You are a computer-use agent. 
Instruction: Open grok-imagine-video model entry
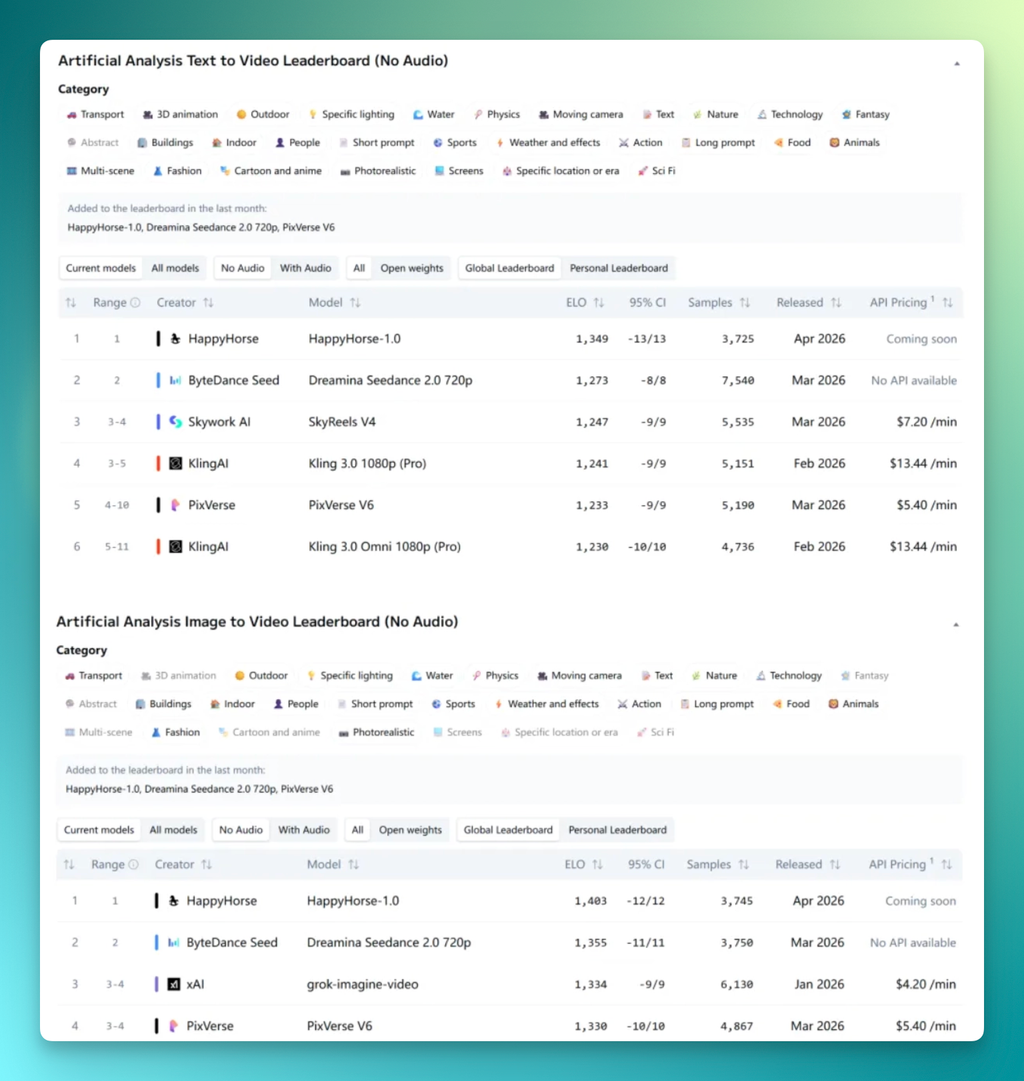[363, 984]
